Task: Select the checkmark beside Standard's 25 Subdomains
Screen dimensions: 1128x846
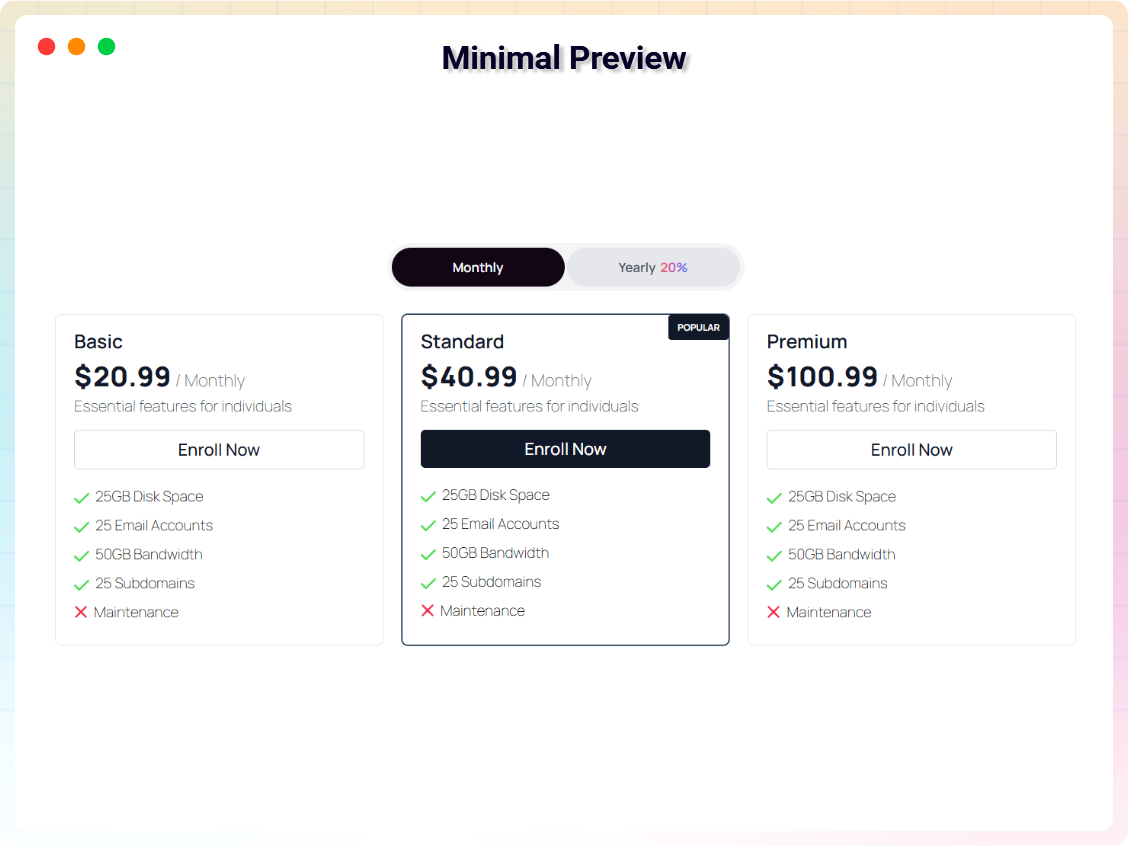Action: 428,582
